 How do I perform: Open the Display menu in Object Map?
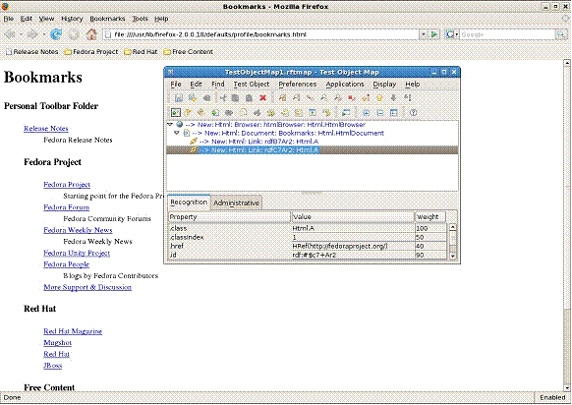384,84
